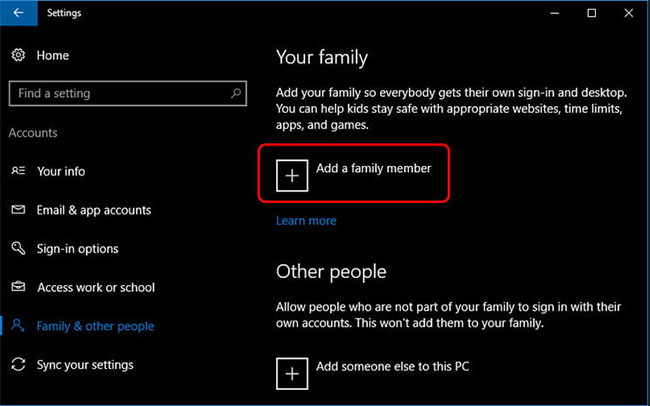Click the envelope icon for Email & app accounts
The width and height of the screenshot is (650, 406).
(x=18, y=210)
